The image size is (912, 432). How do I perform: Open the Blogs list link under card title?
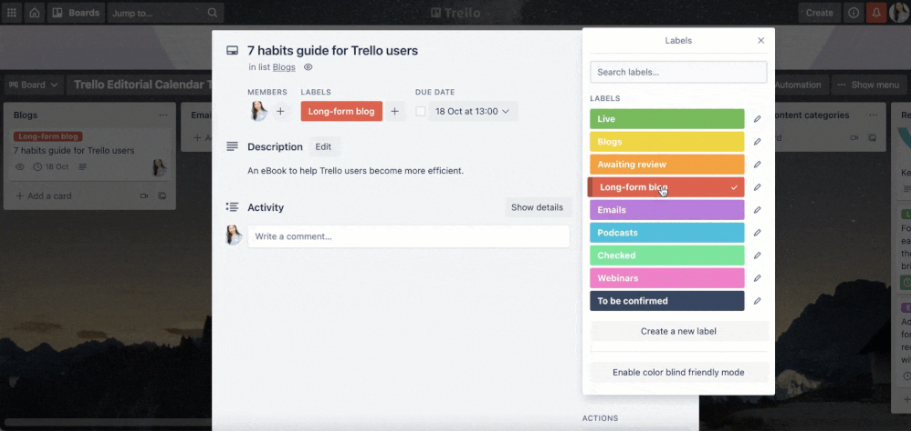pyautogui.click(x=284, y=67)
